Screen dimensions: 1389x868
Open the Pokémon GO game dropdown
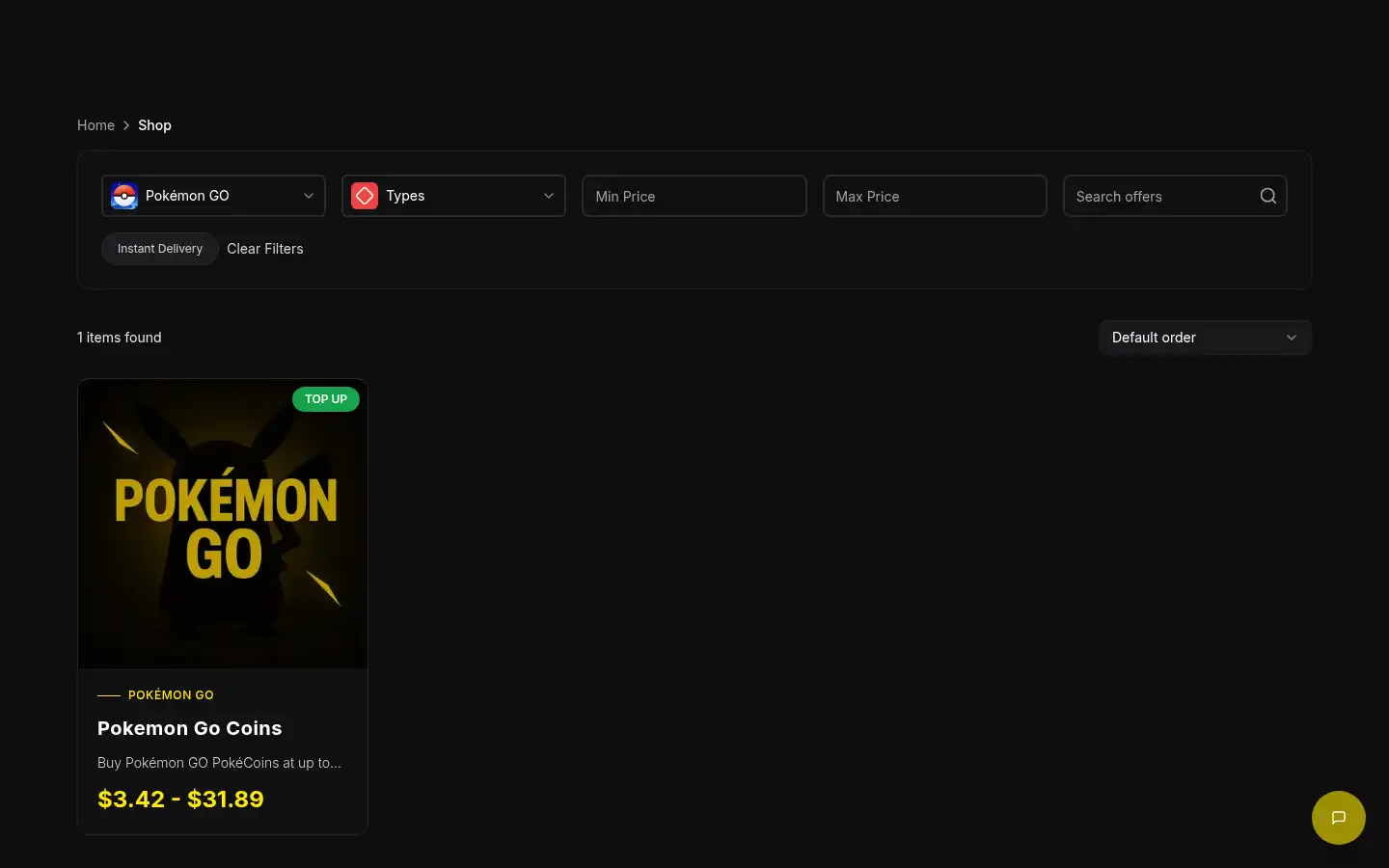[x=213, y=196]
